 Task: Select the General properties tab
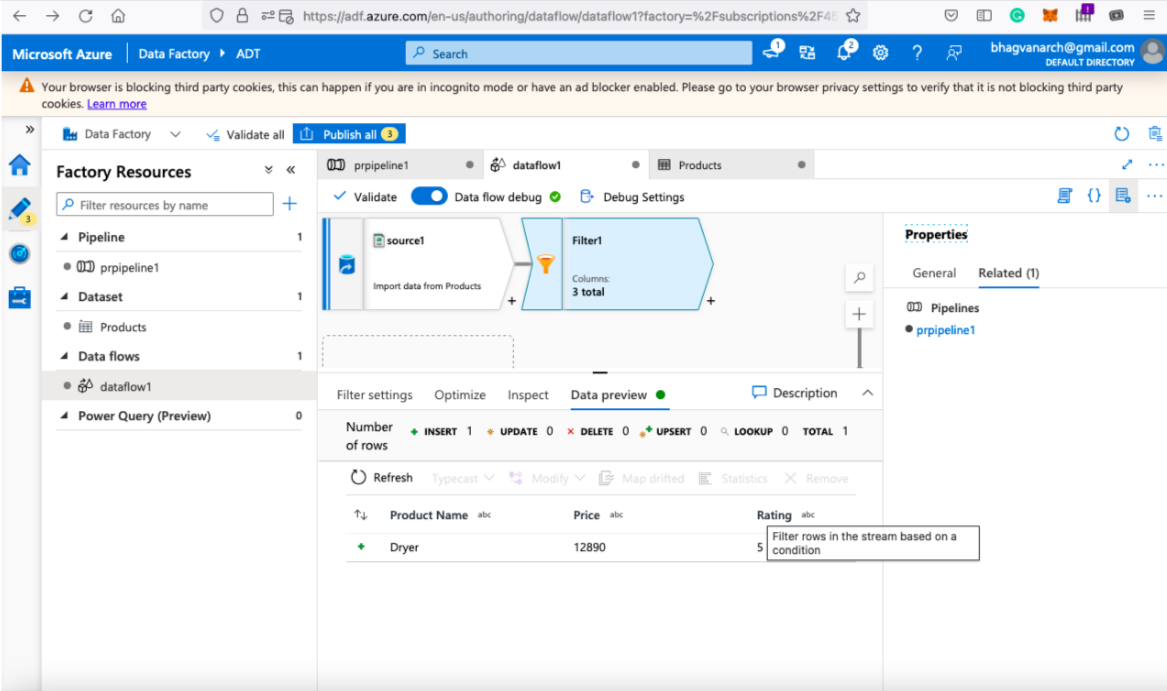[934, 273]
